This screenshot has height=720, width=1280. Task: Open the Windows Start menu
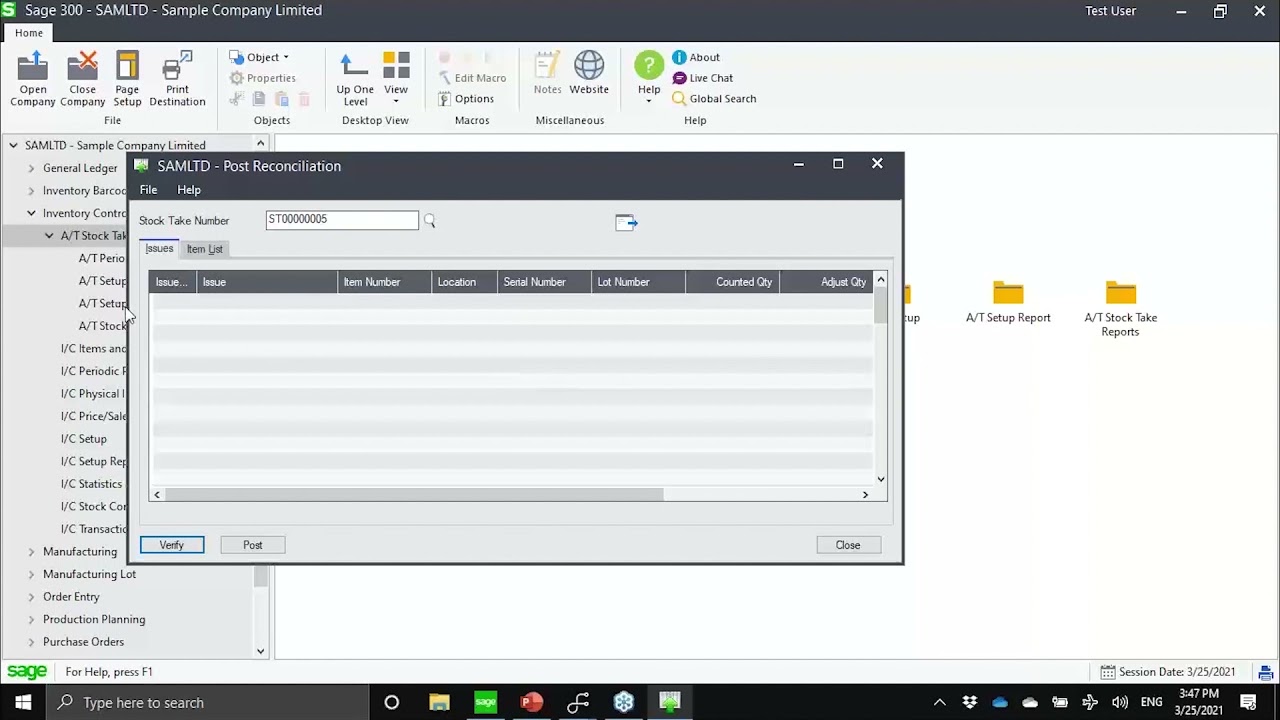[23, 702]
